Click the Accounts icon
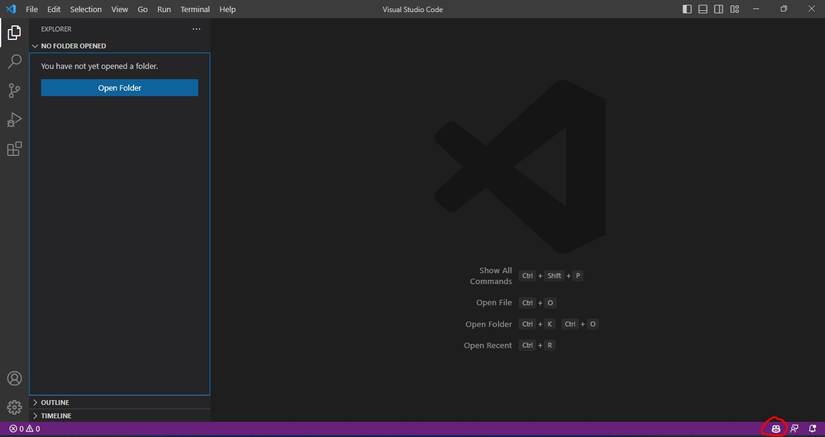This screenshot has height=437, width=825. 14,379
